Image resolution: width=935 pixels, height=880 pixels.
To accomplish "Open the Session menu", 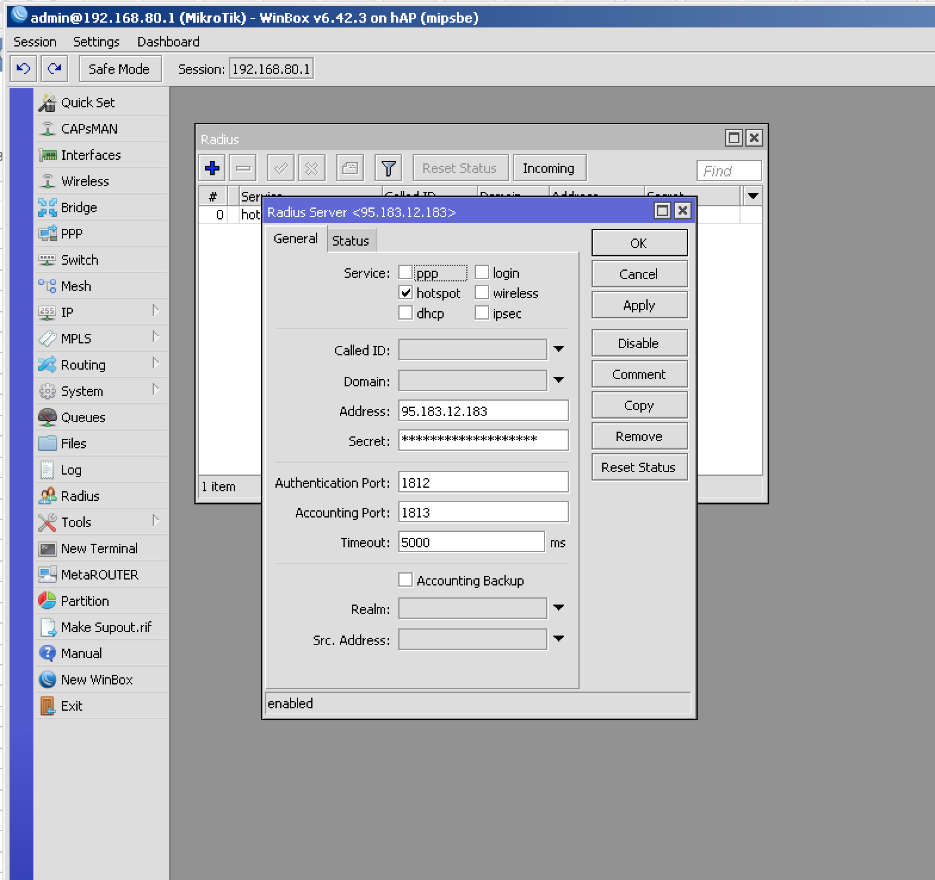I will [35, 42].
